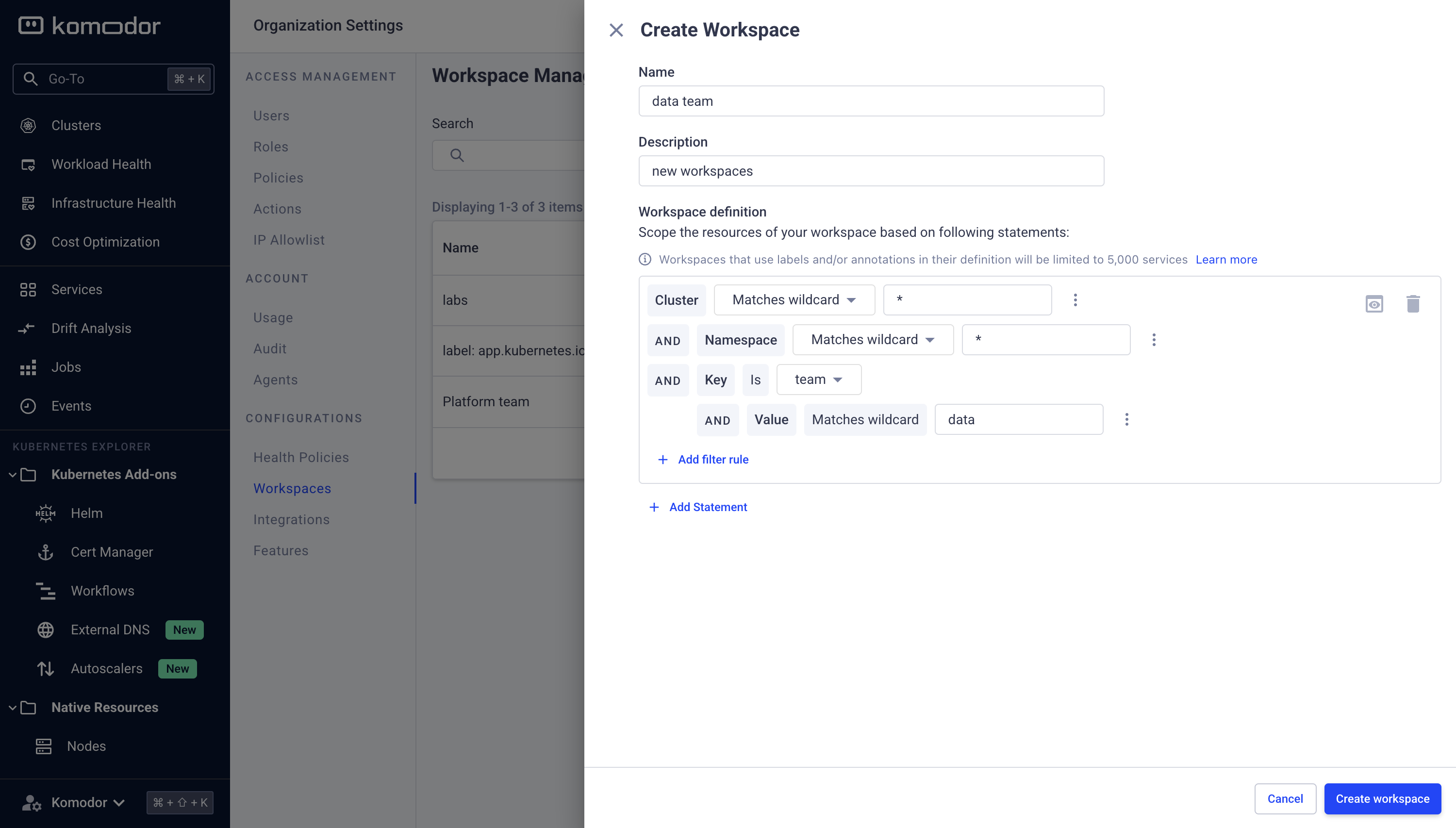1456x828 pixels.
Task: Open Infrastructure Health icon in sidebar
Action: click(x=28, y=203)
